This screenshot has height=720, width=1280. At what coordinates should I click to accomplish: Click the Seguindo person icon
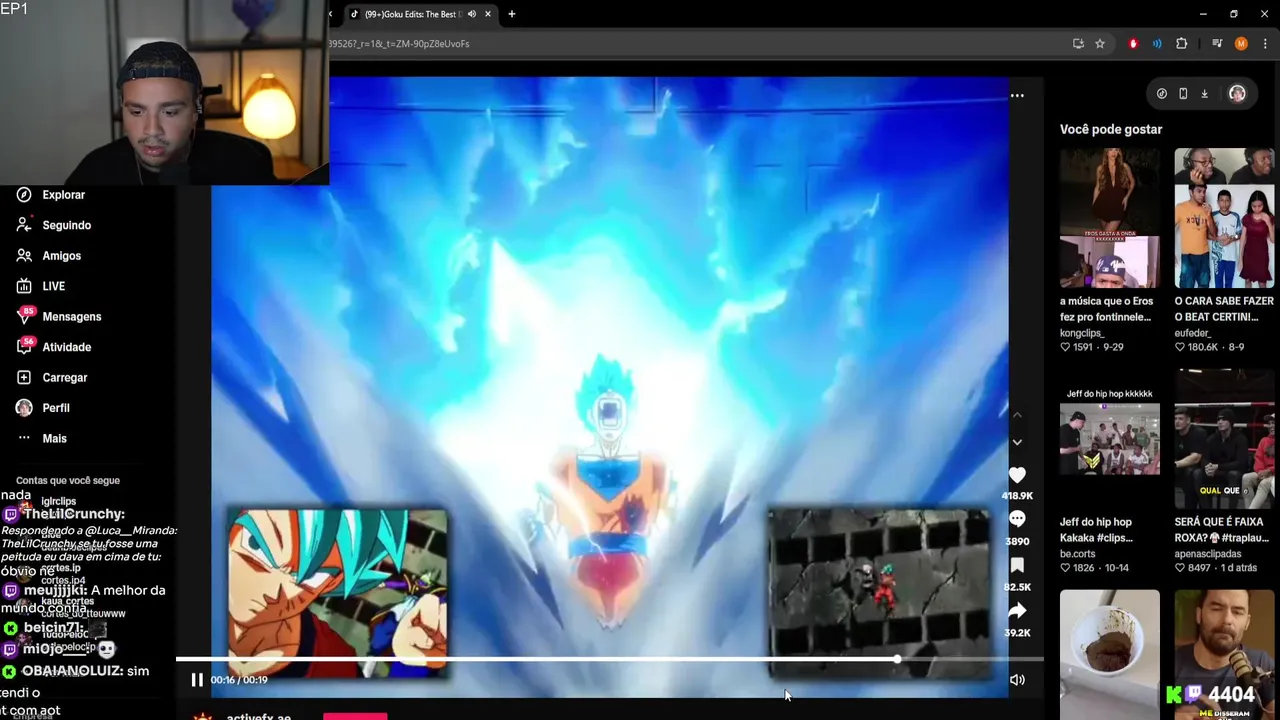click(x=24, y=225)
